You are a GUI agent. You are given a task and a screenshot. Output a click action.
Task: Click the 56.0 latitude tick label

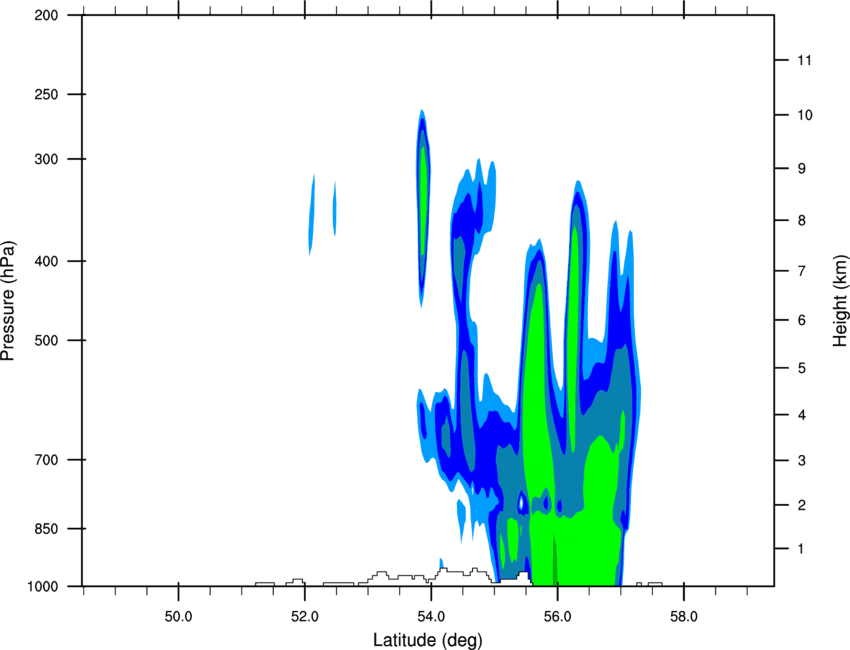[557, 614]
